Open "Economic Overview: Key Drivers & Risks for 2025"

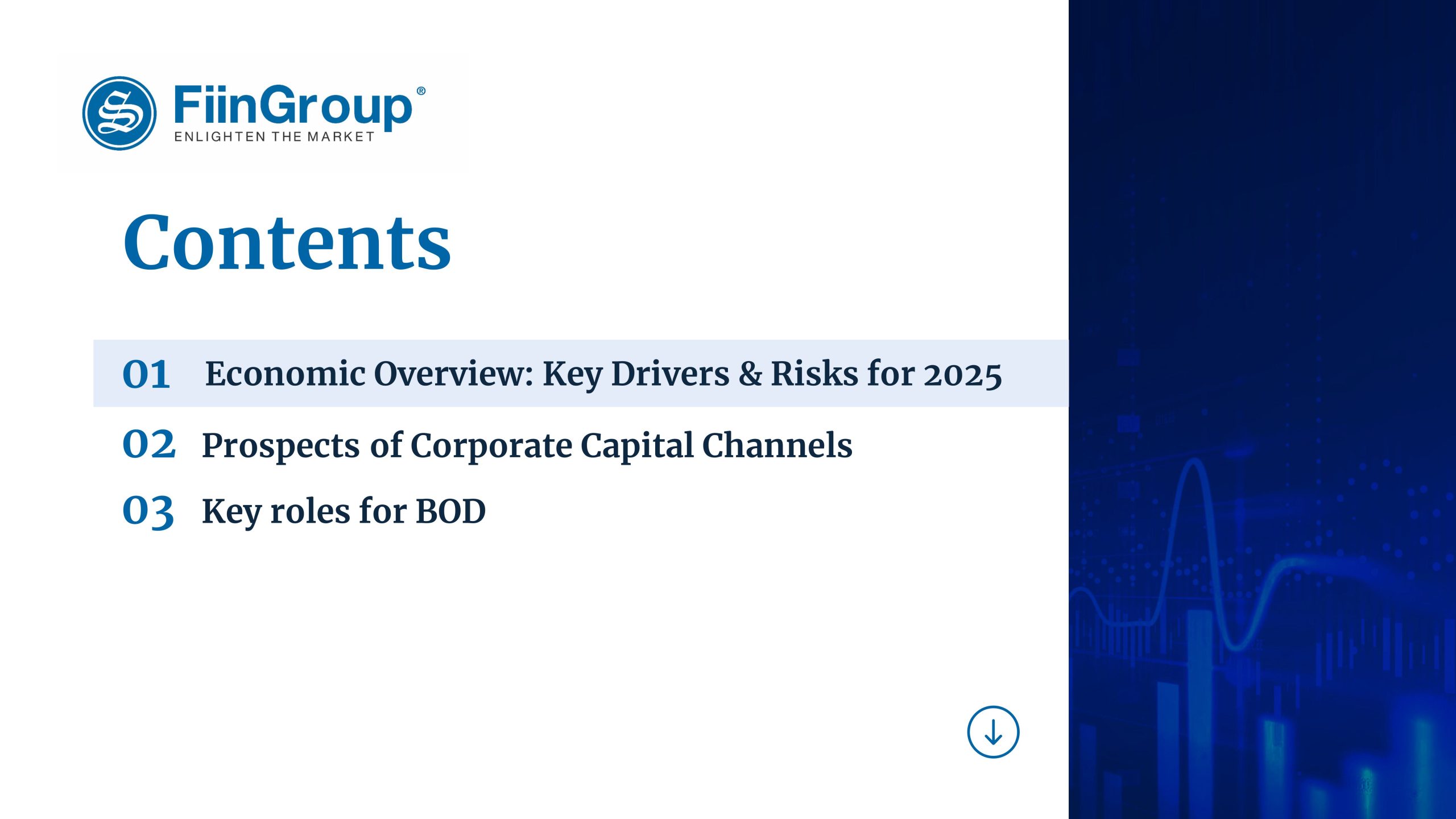point(603,374)
